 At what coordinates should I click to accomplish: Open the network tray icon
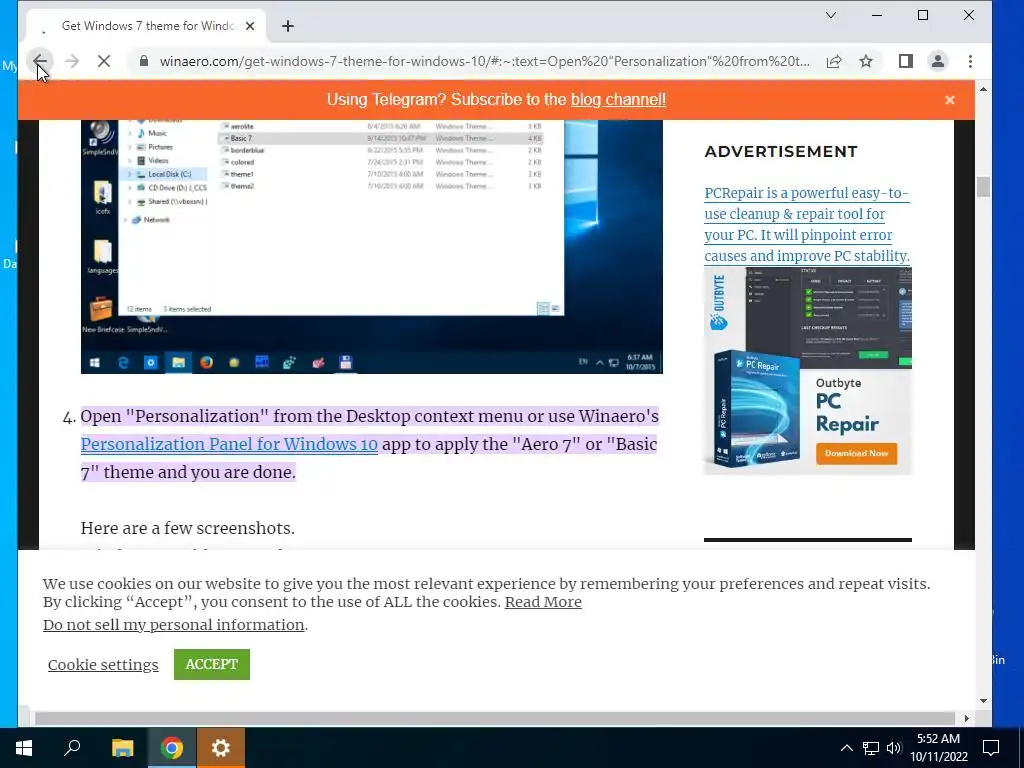[871, 748]
